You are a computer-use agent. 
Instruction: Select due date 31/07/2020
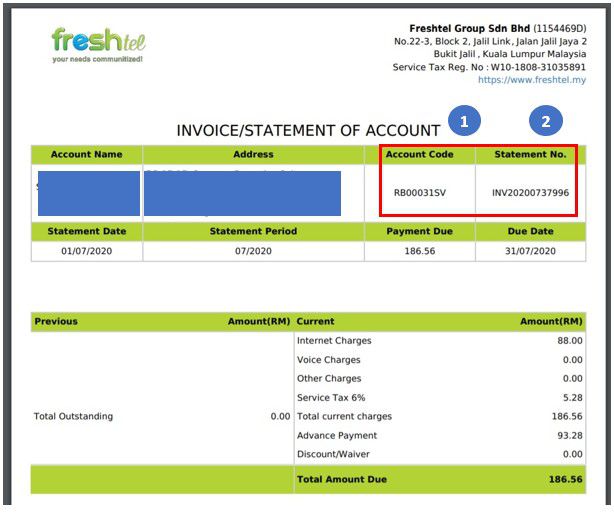pyautogui.click(x=530, y=251)
